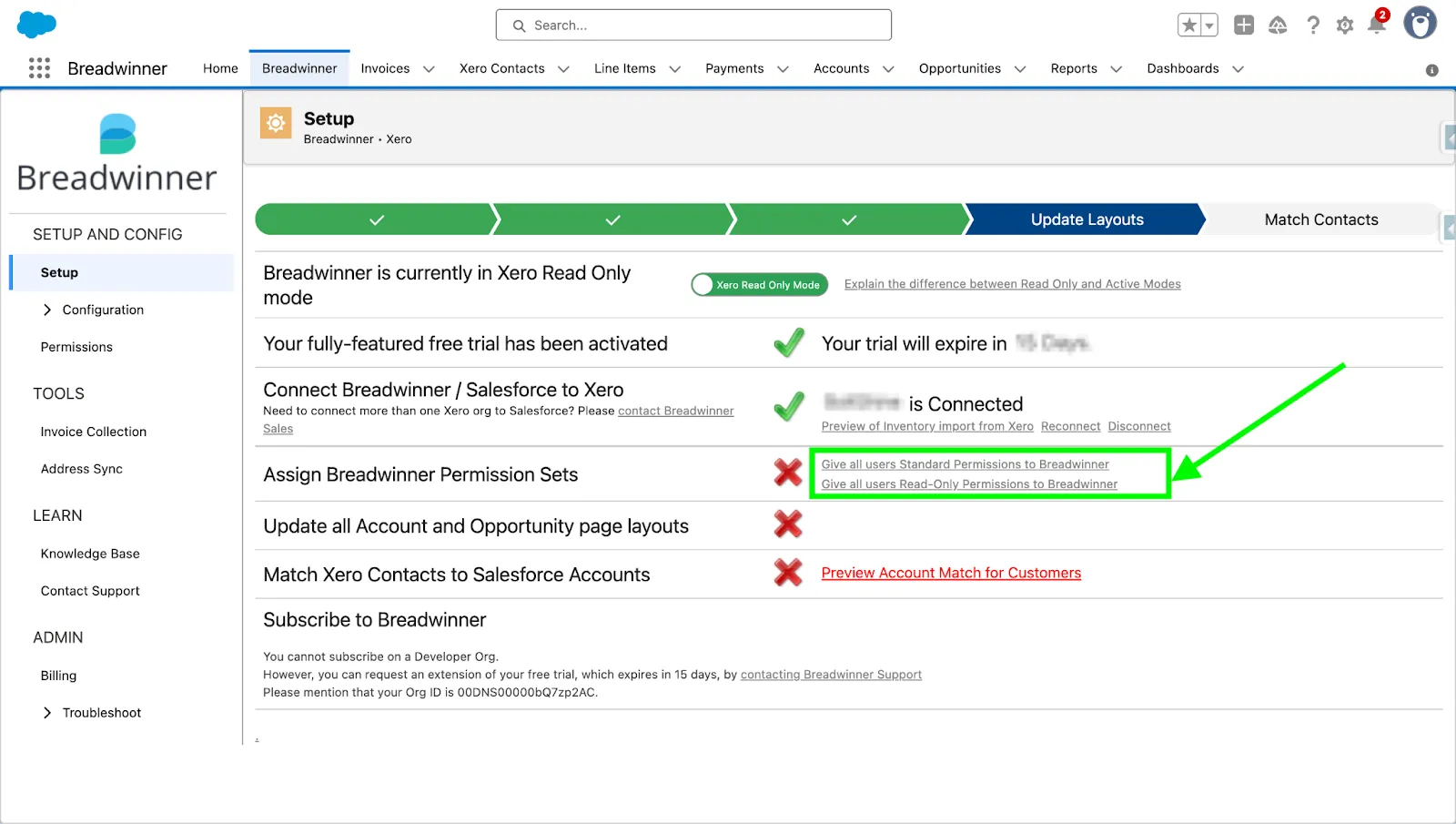The height and width of the screenshot is (824, 1456).
Task: Click contacting Breadwinner Support link
Action: [831, 675]
